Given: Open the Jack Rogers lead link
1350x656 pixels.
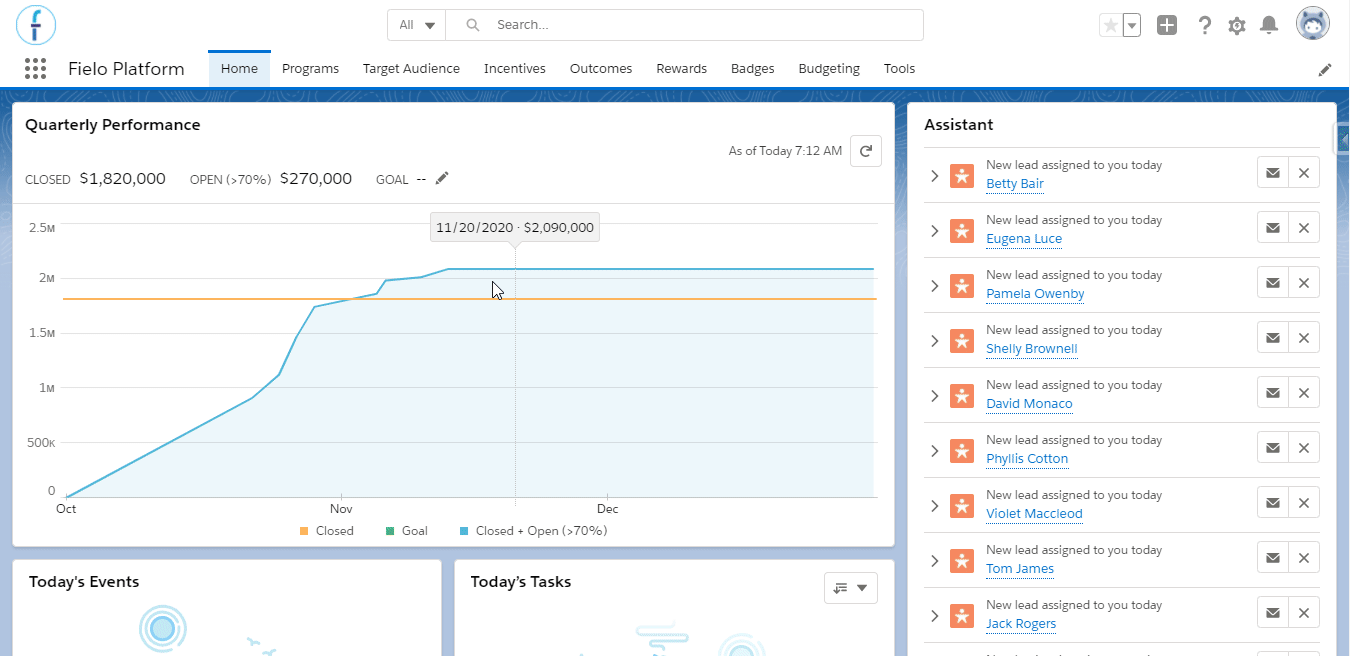Looking at the screenshot, I should pos(1021,624).
